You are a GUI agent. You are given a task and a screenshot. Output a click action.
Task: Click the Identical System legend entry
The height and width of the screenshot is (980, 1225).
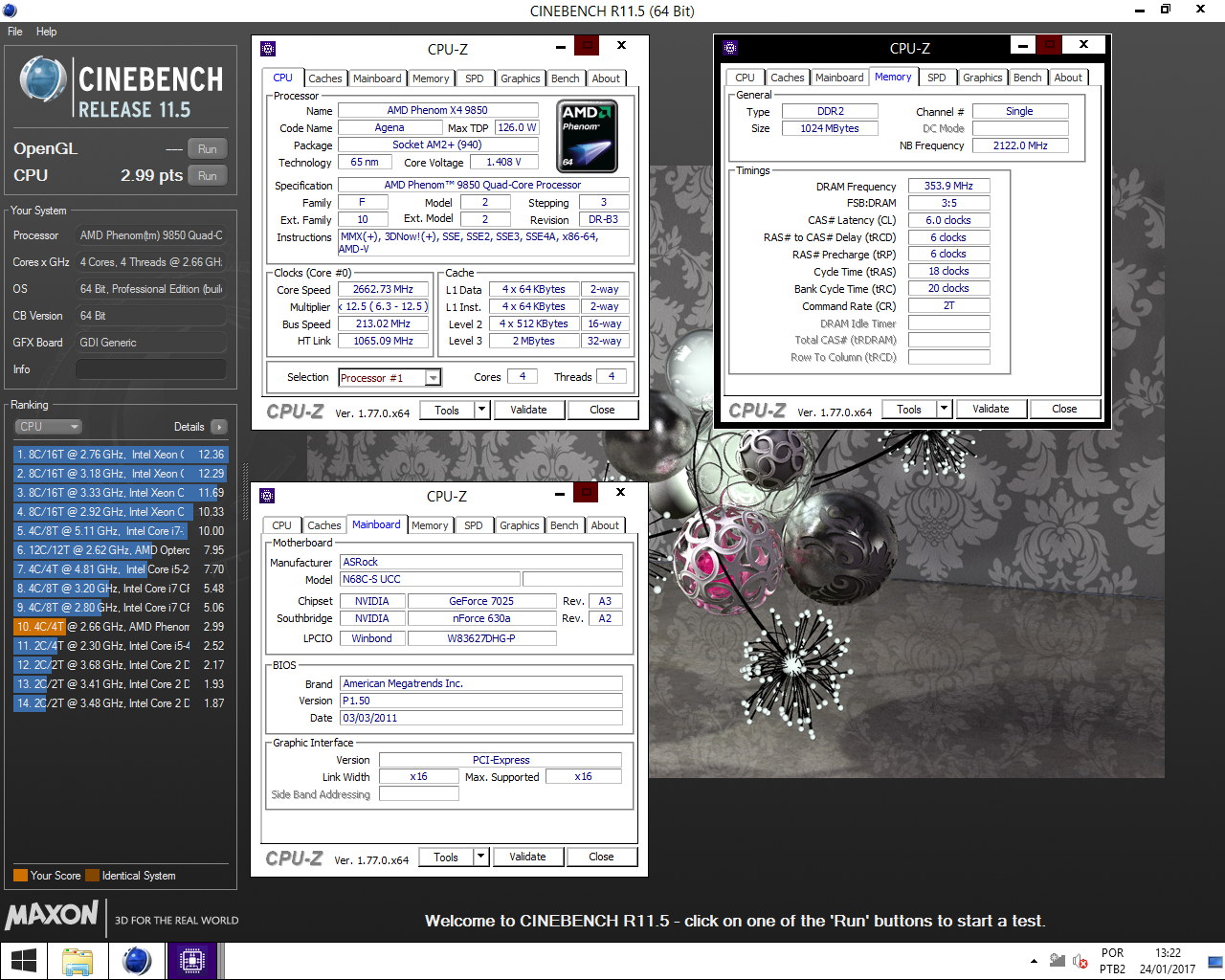[x=131, y=876]
